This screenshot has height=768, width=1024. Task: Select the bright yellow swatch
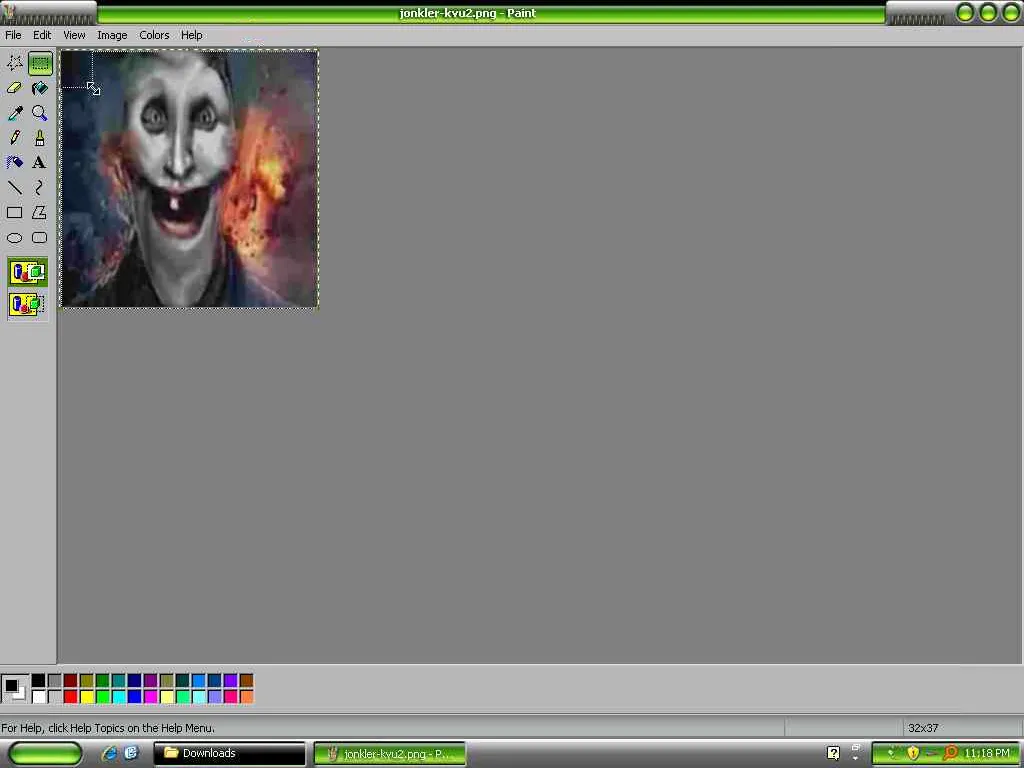point(87,697)
